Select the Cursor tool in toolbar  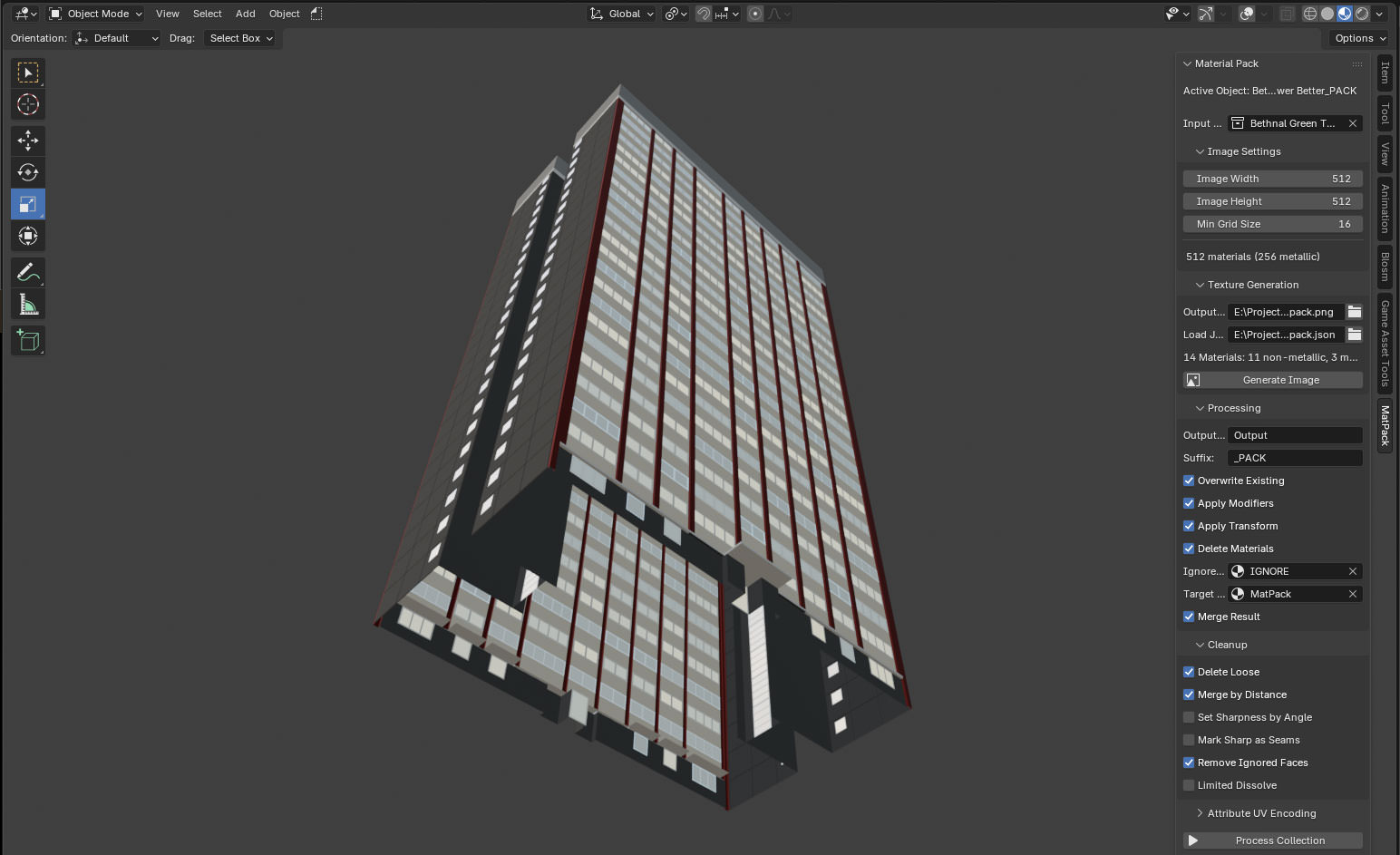28,105
